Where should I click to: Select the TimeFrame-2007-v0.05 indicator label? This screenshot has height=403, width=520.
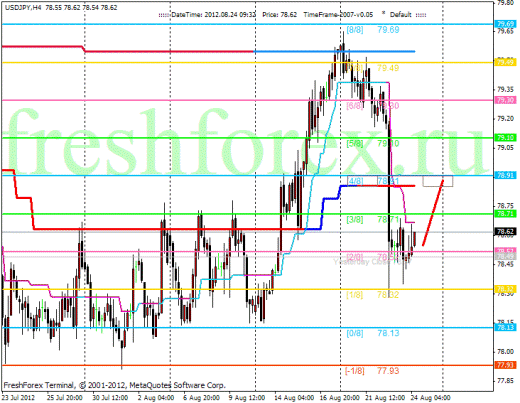[x=338, y=15]
